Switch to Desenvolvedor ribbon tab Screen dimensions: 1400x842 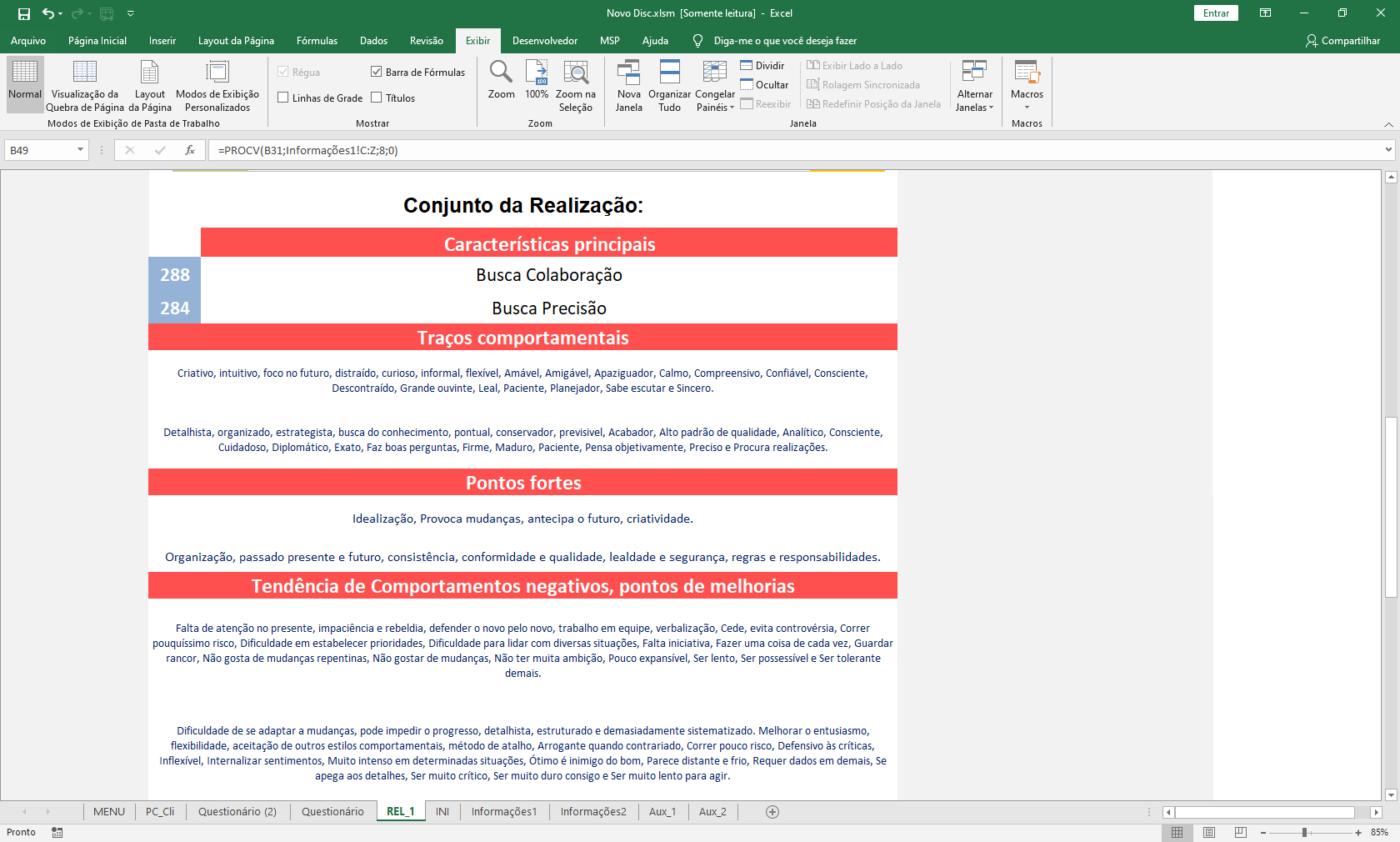(x=545, y=41)
